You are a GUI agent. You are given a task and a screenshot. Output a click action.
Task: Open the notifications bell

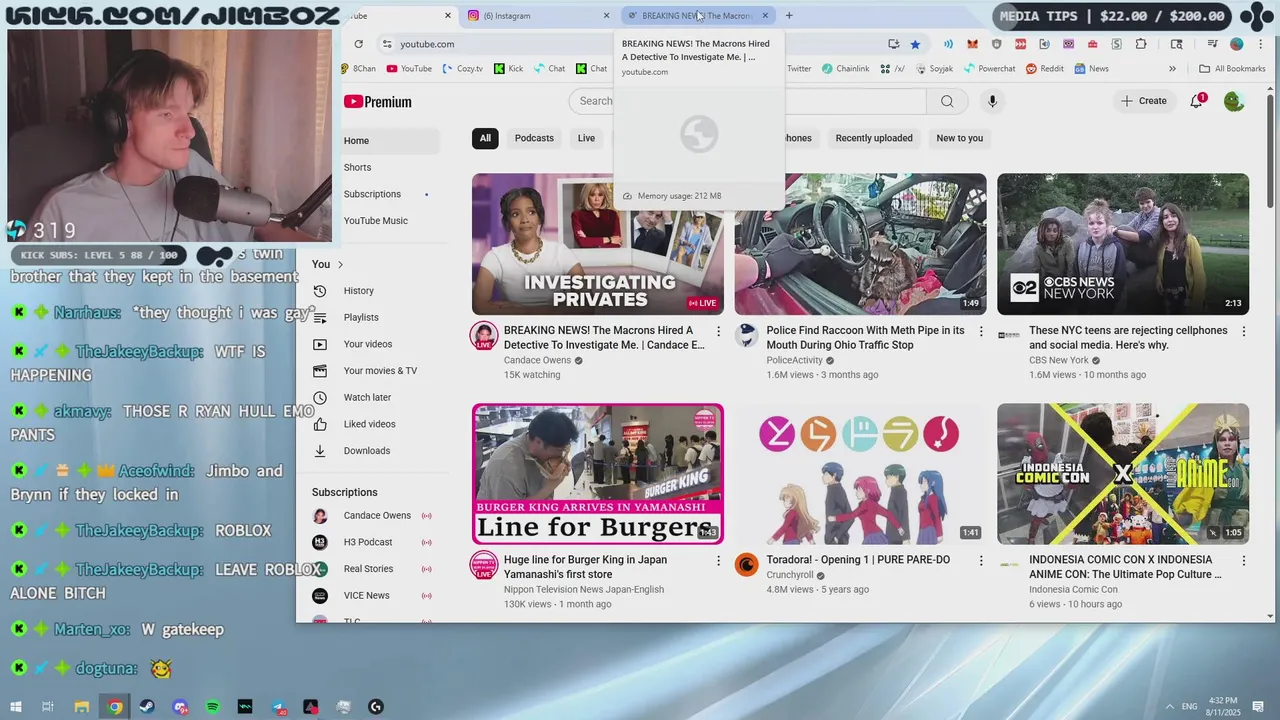(x=1196, y=100)
